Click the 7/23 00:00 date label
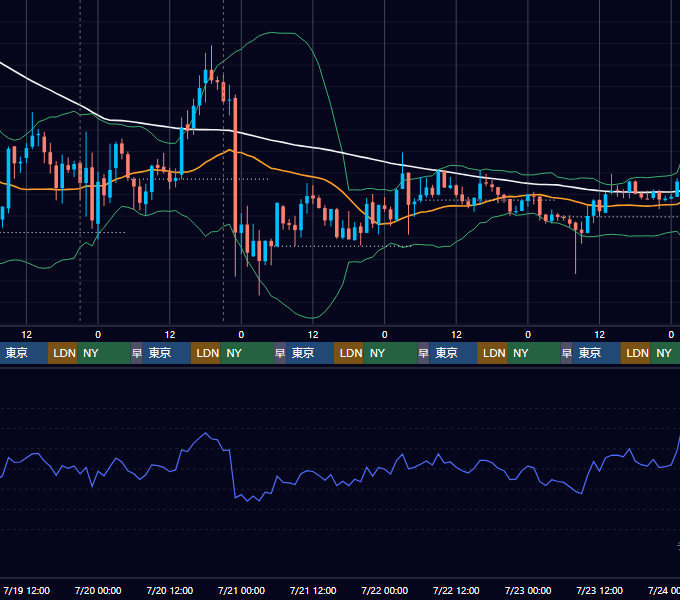The image size is (680, 600). pyautogui.click(x=528, y=590)
